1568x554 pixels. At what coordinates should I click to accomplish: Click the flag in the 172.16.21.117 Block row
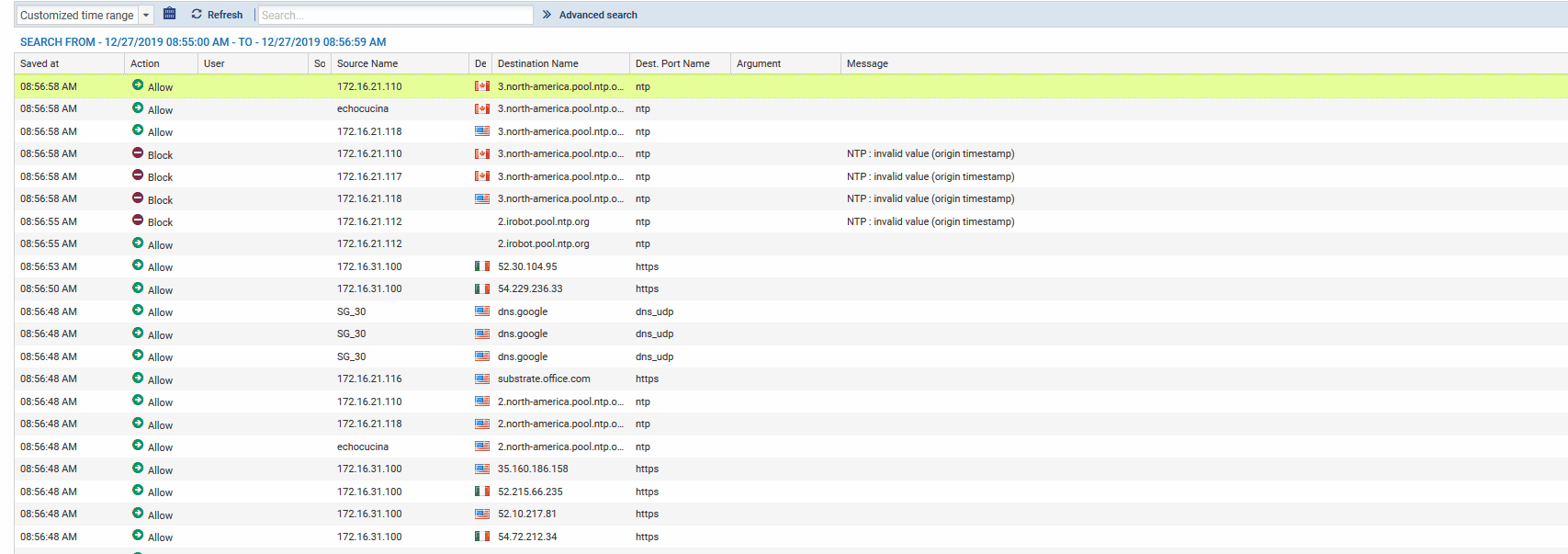482,176
